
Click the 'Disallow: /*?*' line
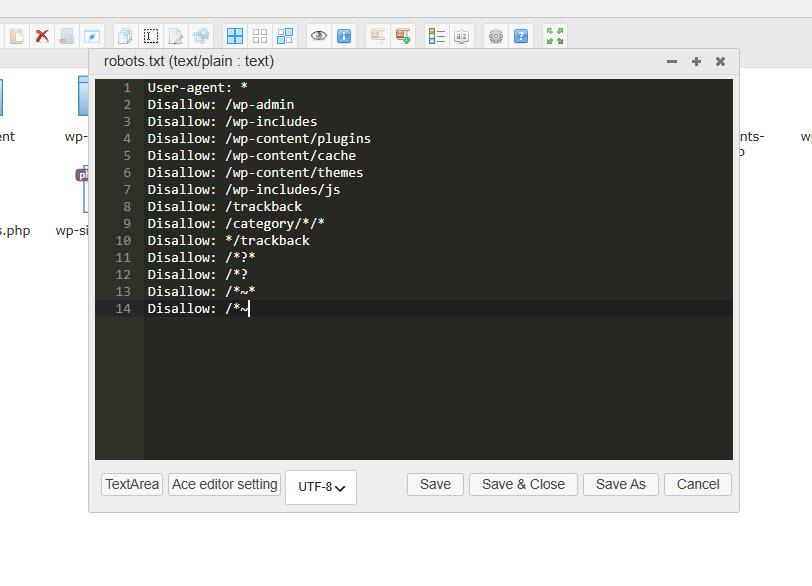201,258
